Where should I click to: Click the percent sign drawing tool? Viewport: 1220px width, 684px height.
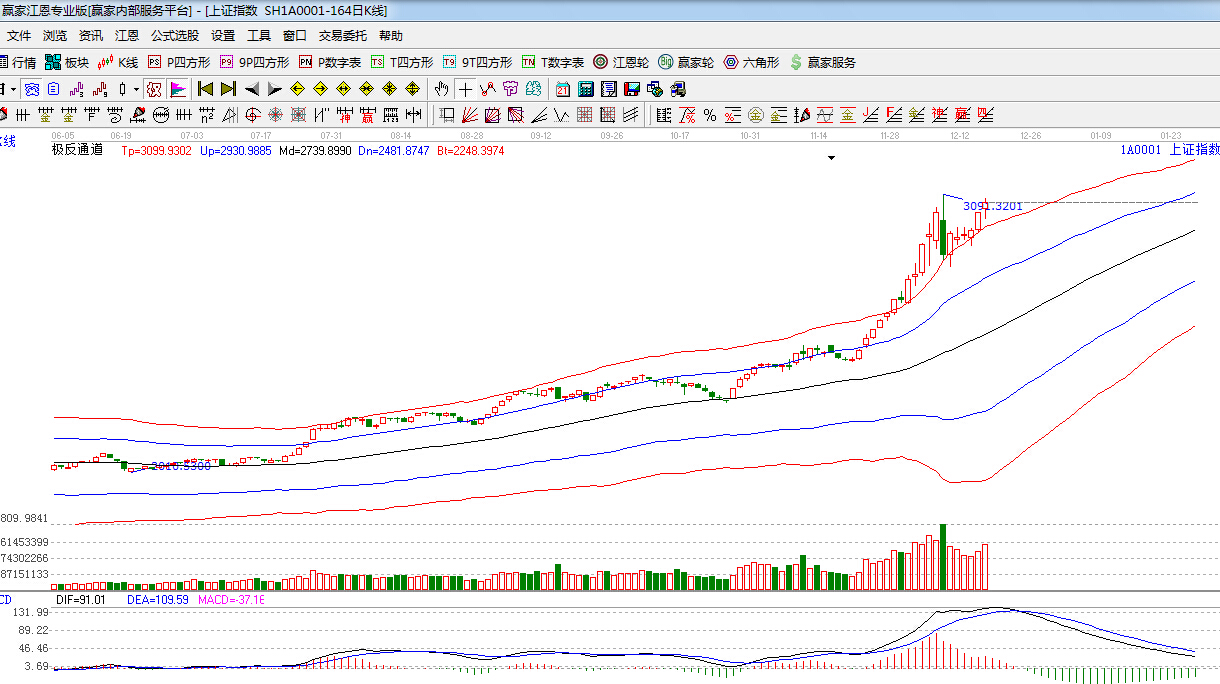coord(710,114)
